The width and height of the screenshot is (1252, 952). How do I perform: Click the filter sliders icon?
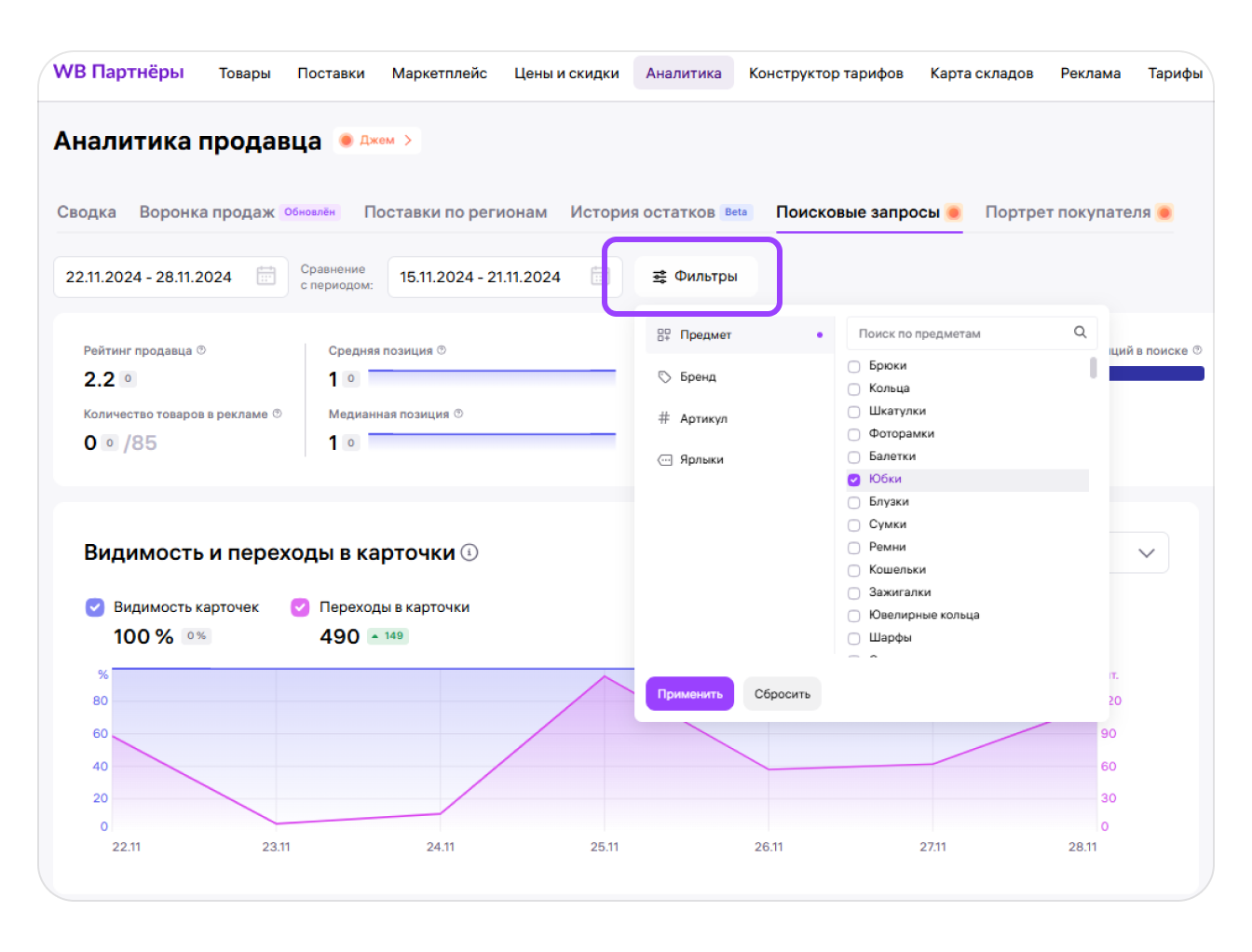(660, 277)
